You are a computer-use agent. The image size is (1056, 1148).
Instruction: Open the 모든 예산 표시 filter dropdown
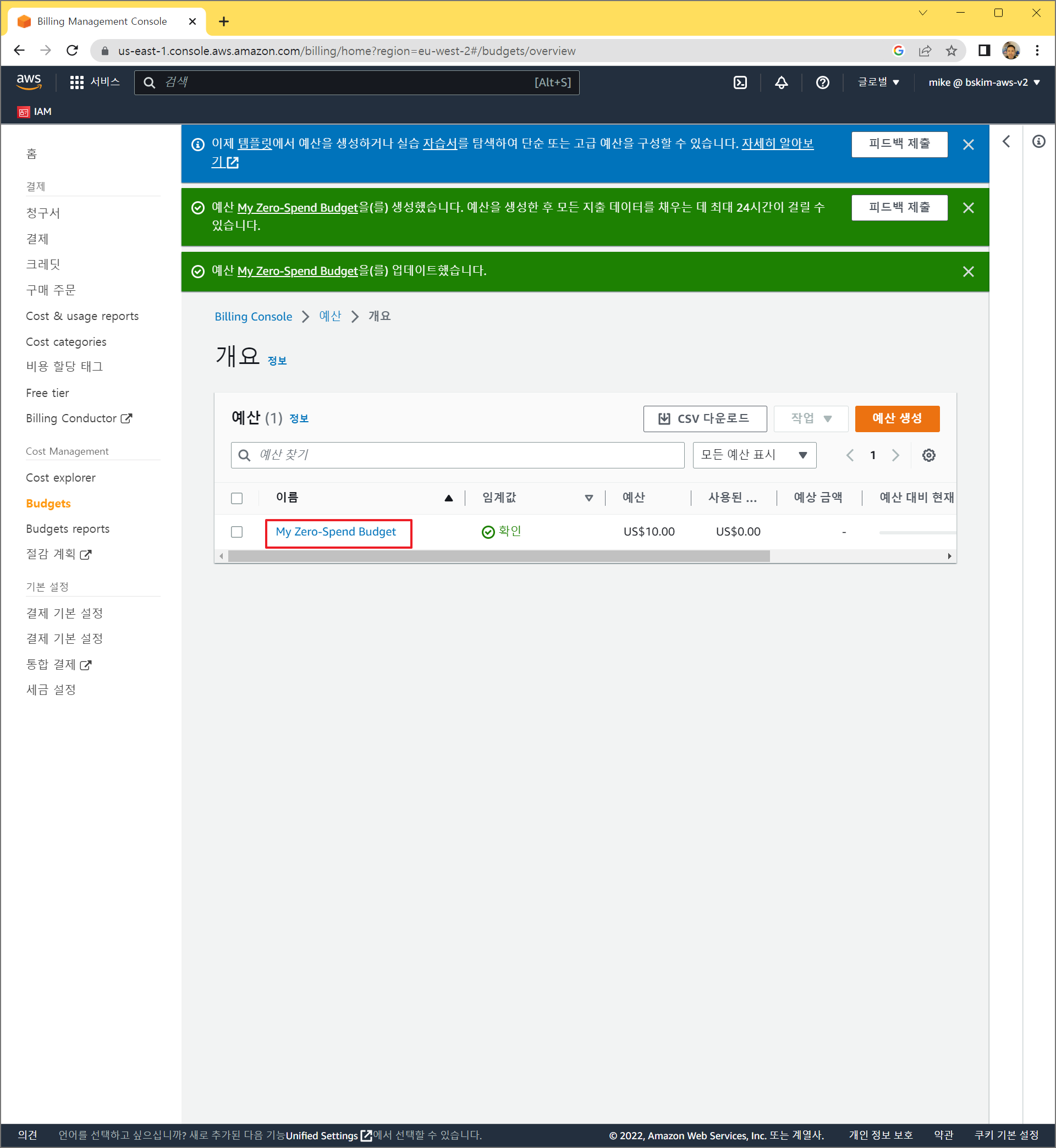[x=754, y=455]
